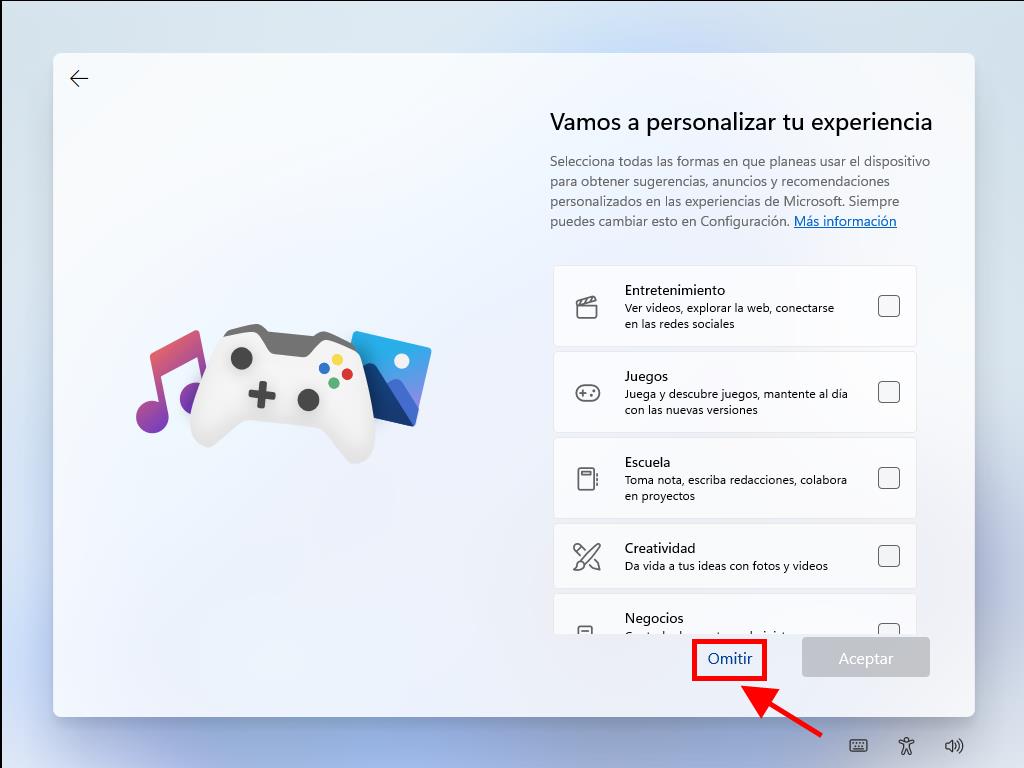Click the Juegos gamepad icon
1024x768 pixels.
click(x=587, y=393)
